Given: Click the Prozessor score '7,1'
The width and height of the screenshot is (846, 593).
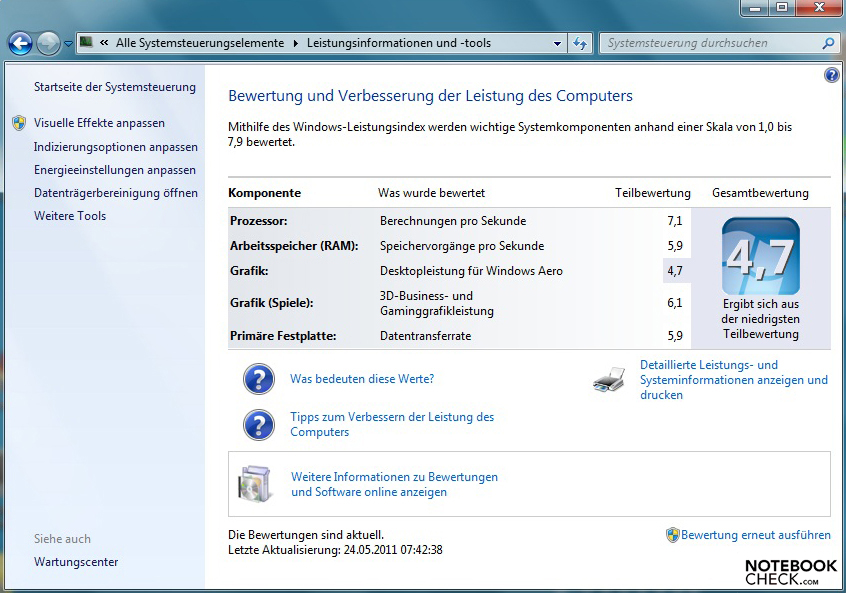Looking at the screenshot, I should coord(674,221).
